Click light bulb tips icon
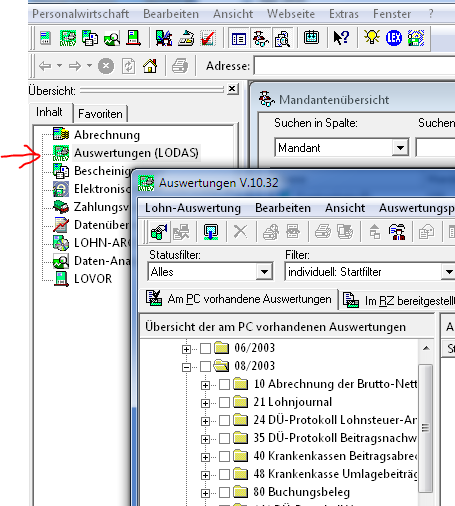Viewport: 455px width, 506px height. pyautogui.click(x=372, y=37)
